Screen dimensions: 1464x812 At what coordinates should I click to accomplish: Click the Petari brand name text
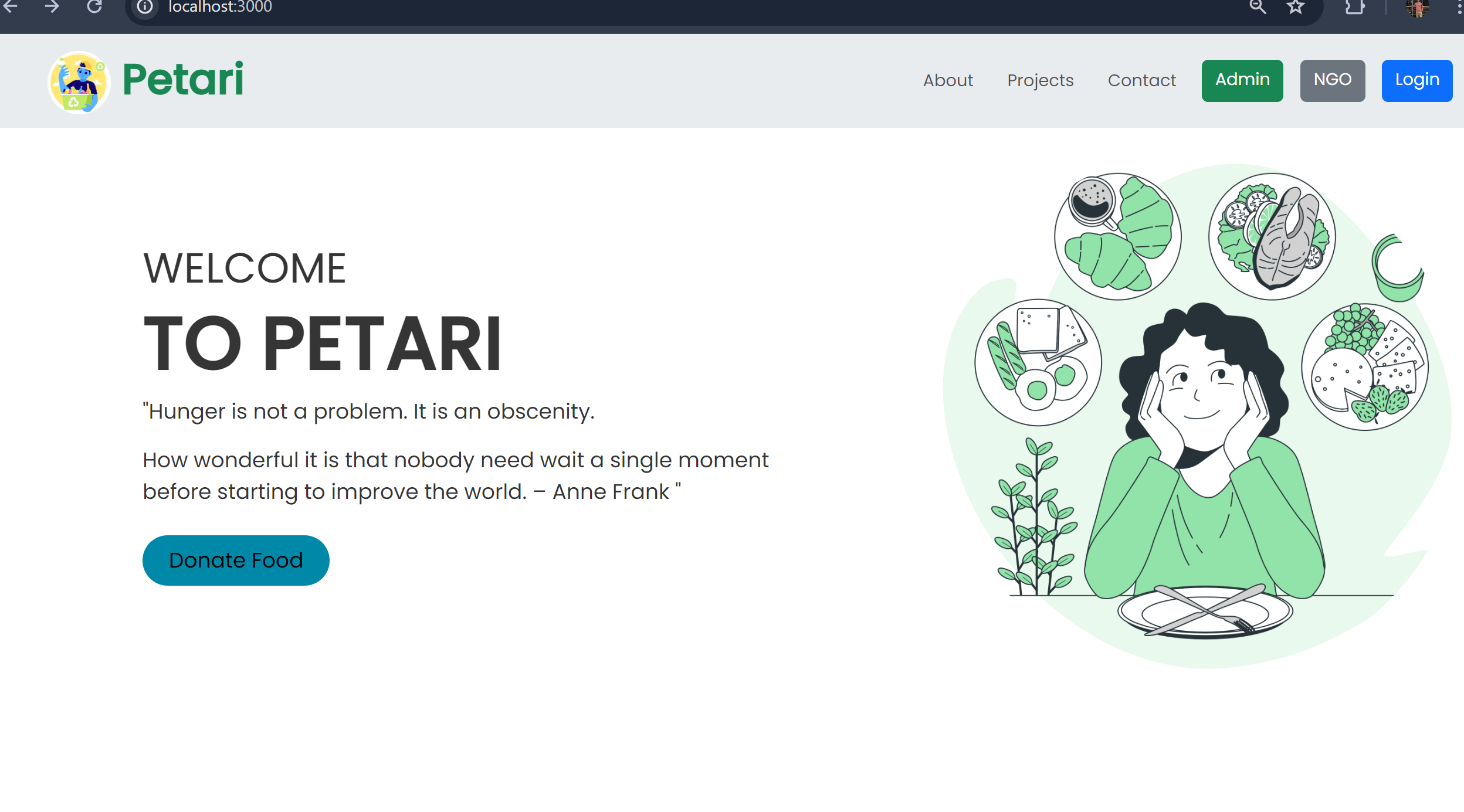[183, 80]
